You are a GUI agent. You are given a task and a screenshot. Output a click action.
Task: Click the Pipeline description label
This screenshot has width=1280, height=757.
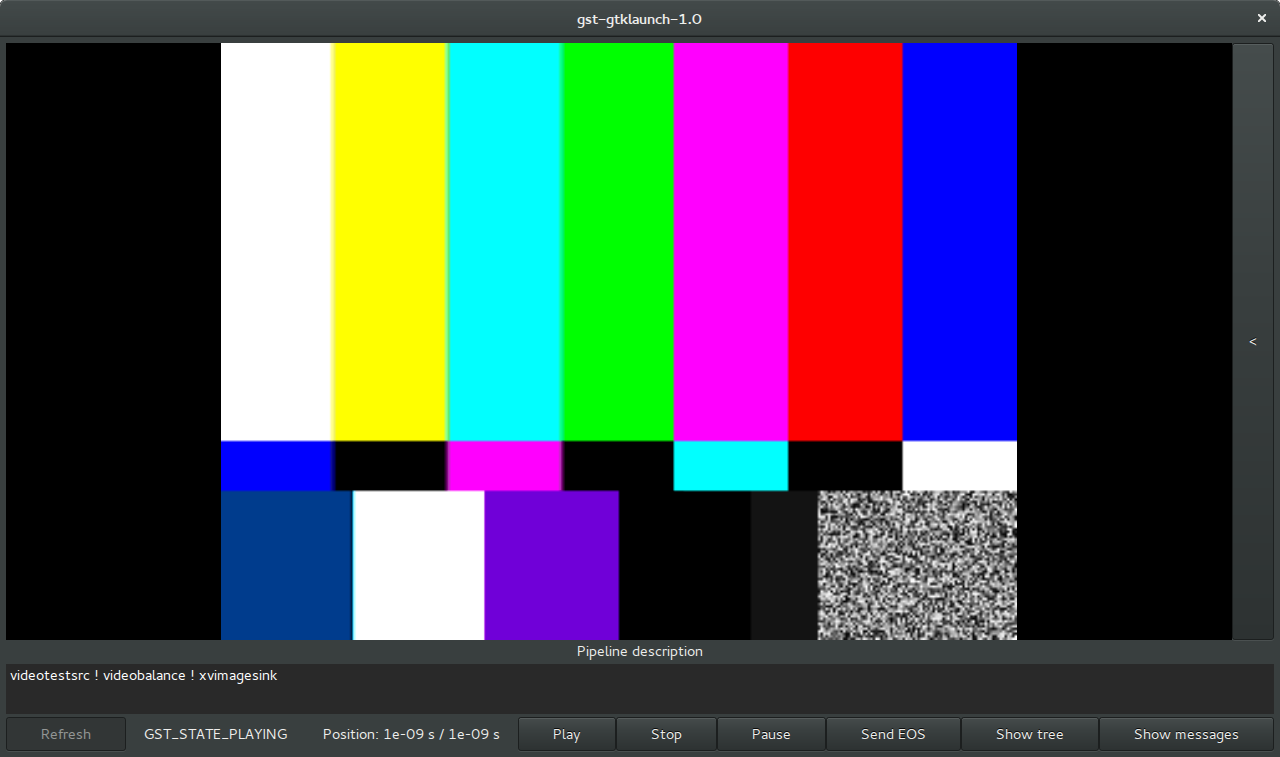point(639,651)
